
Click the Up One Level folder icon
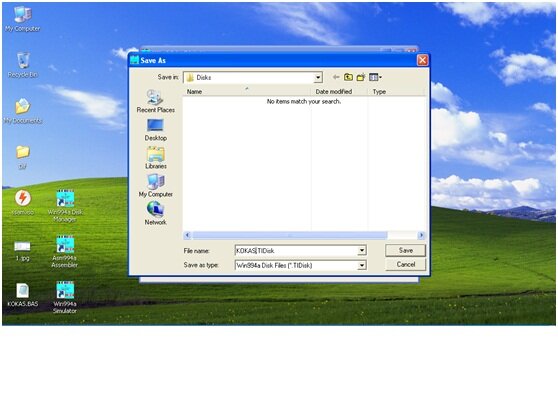348,77
